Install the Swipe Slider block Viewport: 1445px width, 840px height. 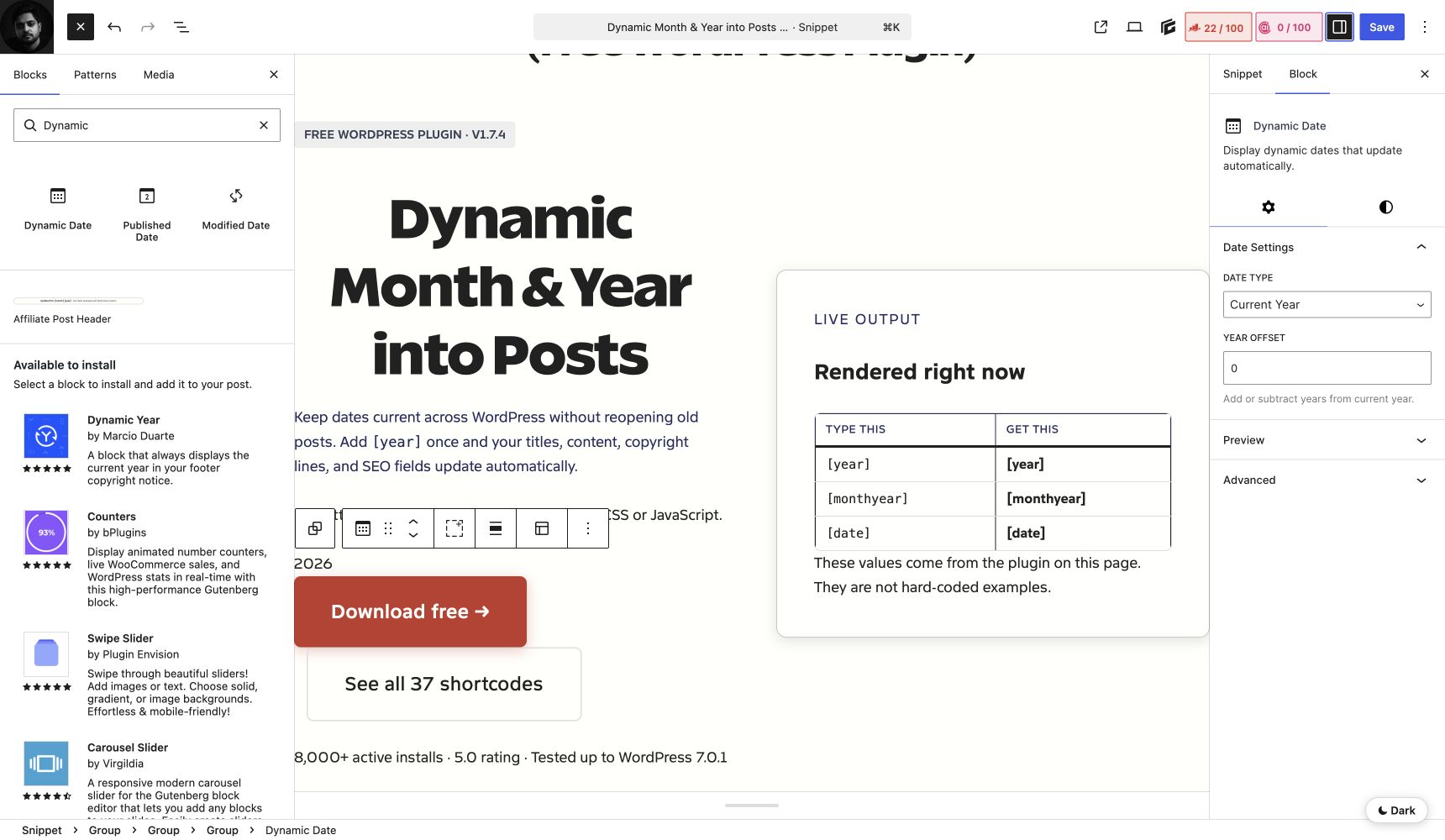point(147,675)
